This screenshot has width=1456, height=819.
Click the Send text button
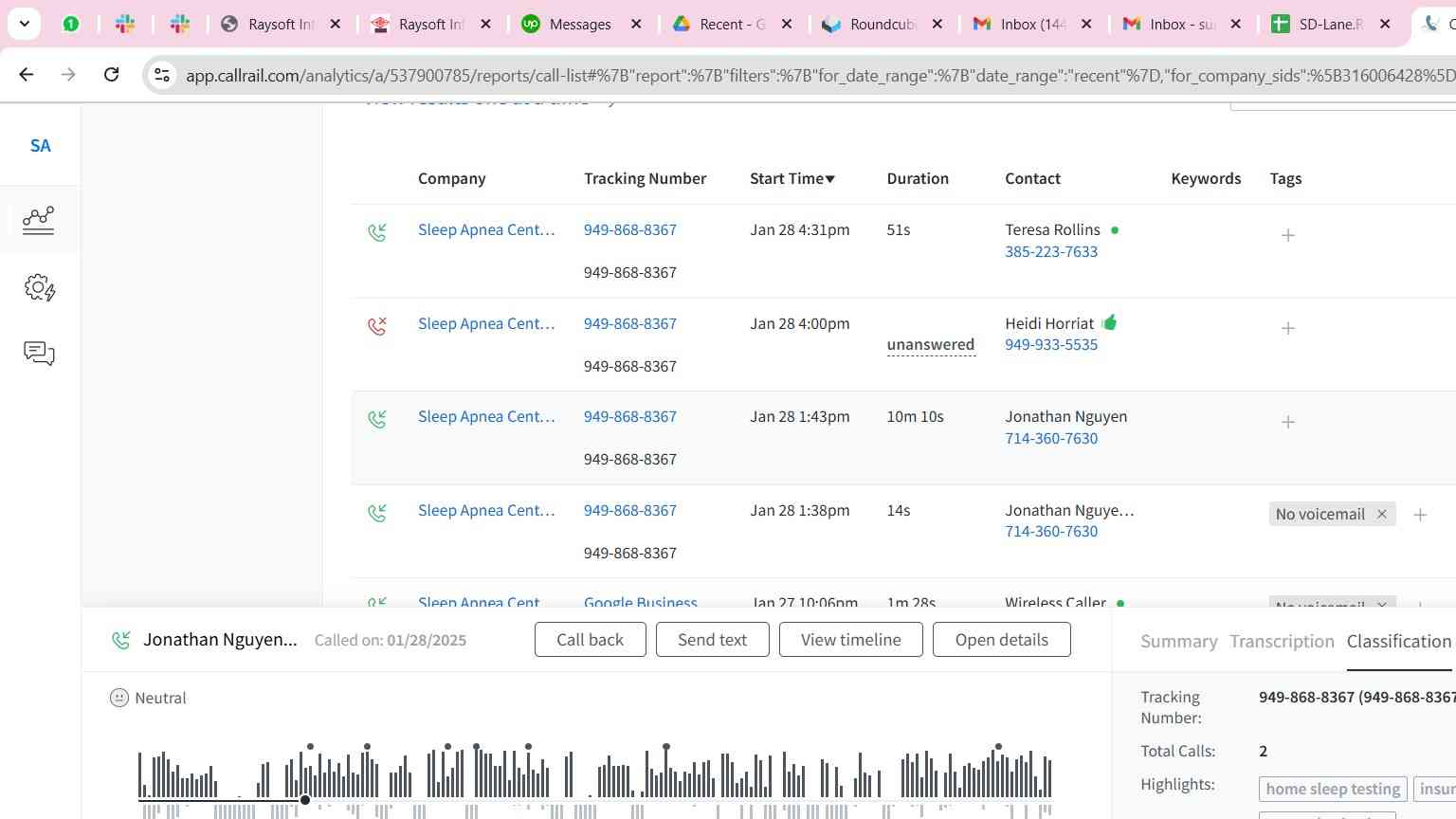[x=713, y=640]
